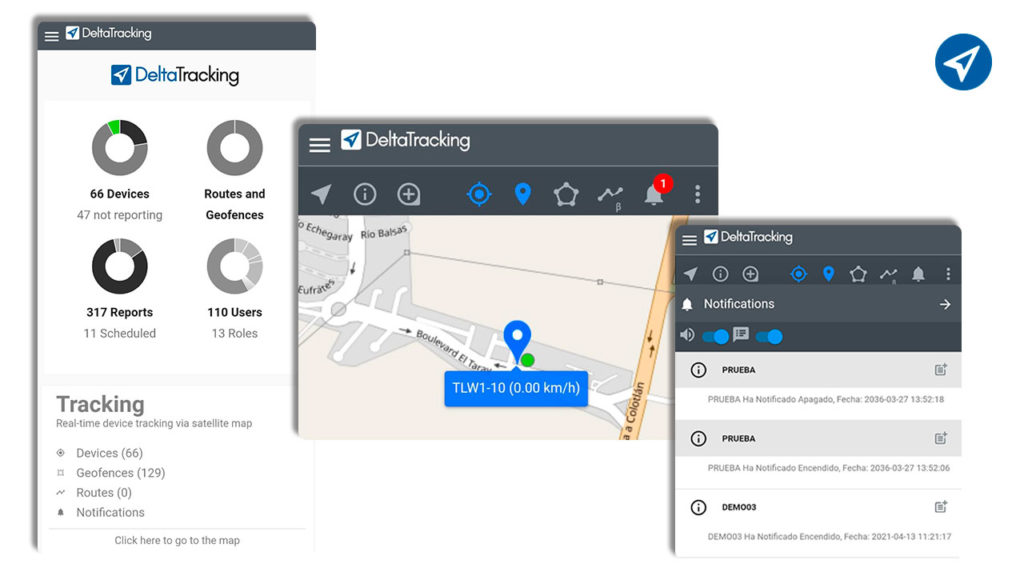Click info icon of first PRUEBA notification
Screen dimensions: 1024x576
click(x=698, y=370)
